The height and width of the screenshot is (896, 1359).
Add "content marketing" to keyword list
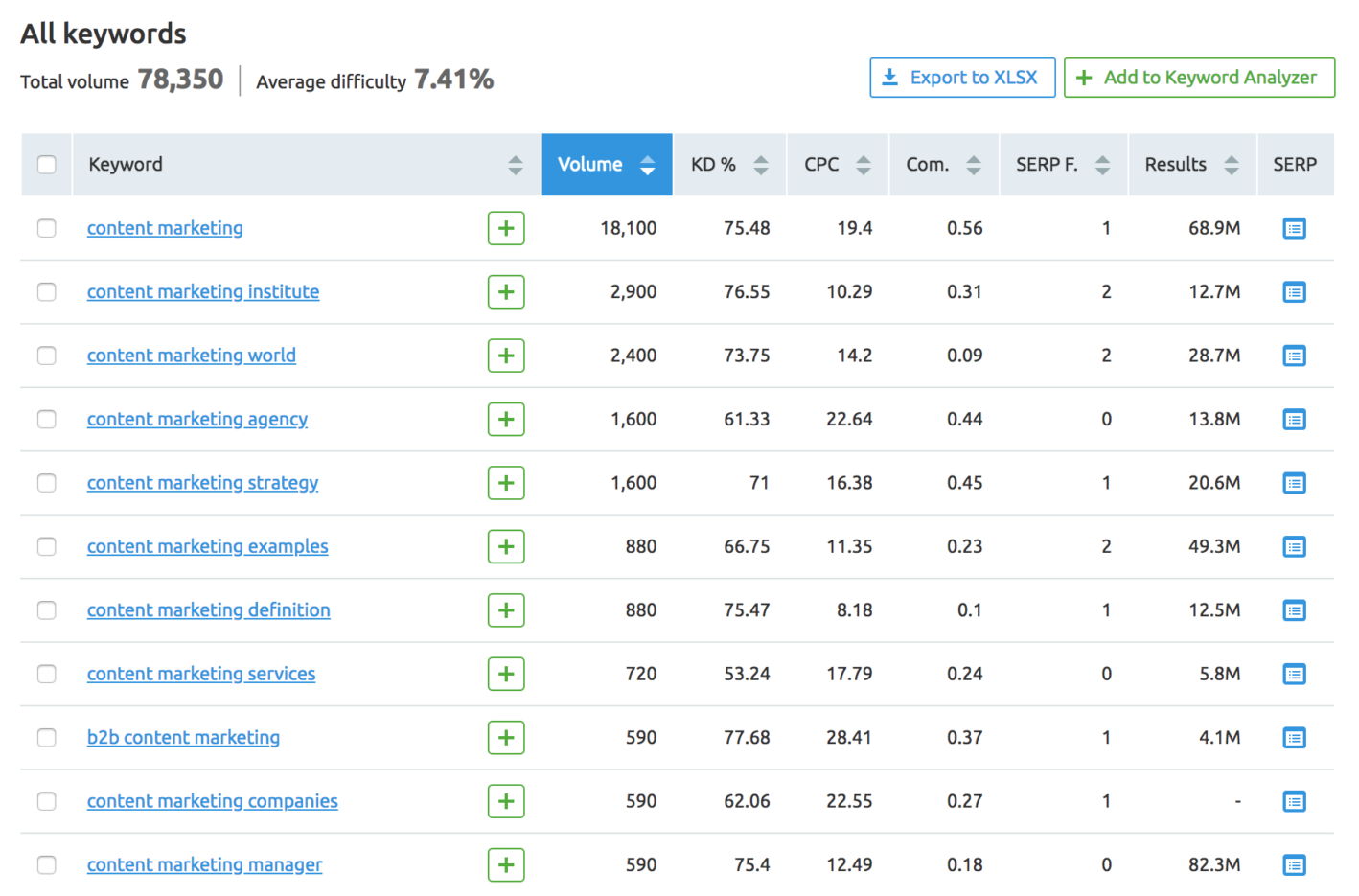[506, 228]
